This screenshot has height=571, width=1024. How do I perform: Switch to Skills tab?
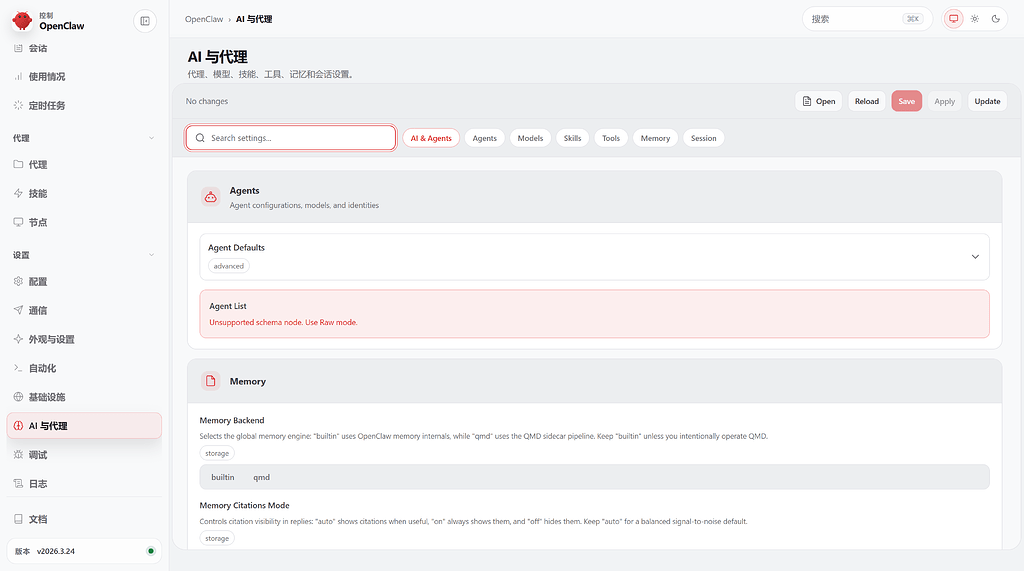tap(572, 138)
